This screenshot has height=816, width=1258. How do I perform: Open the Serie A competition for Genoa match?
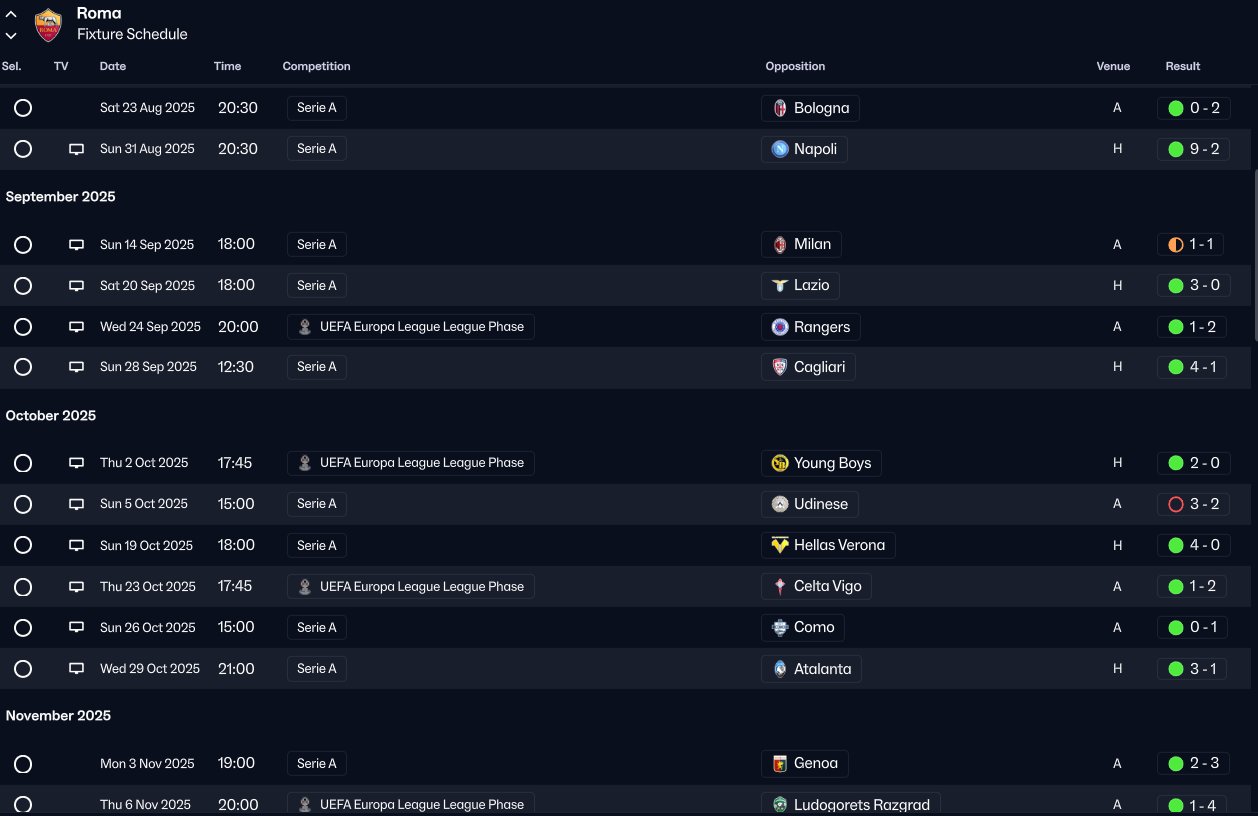pyautogui.click(x=317, y=764)
